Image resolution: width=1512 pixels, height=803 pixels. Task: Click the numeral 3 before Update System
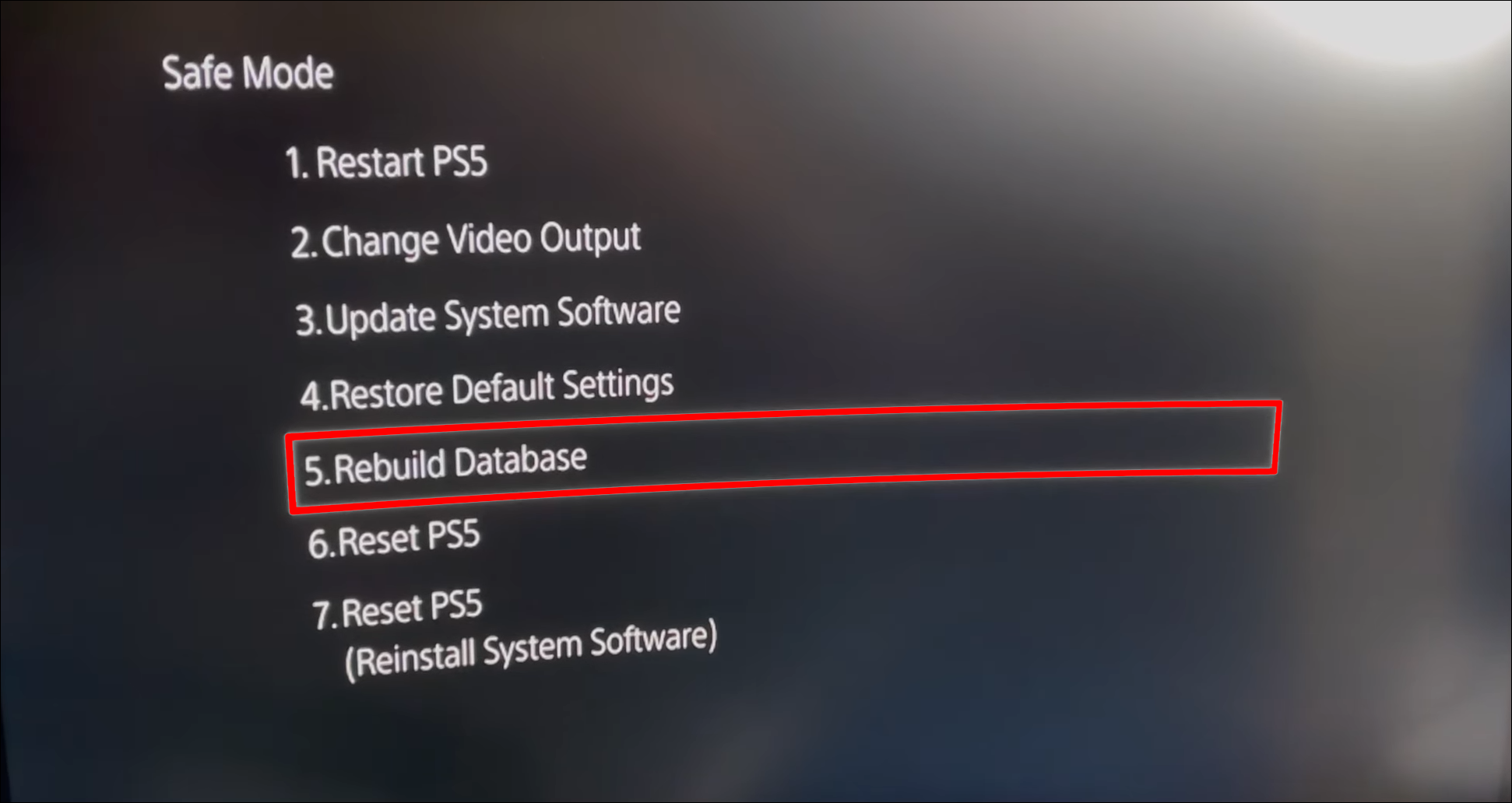click(x=308, y=320)
